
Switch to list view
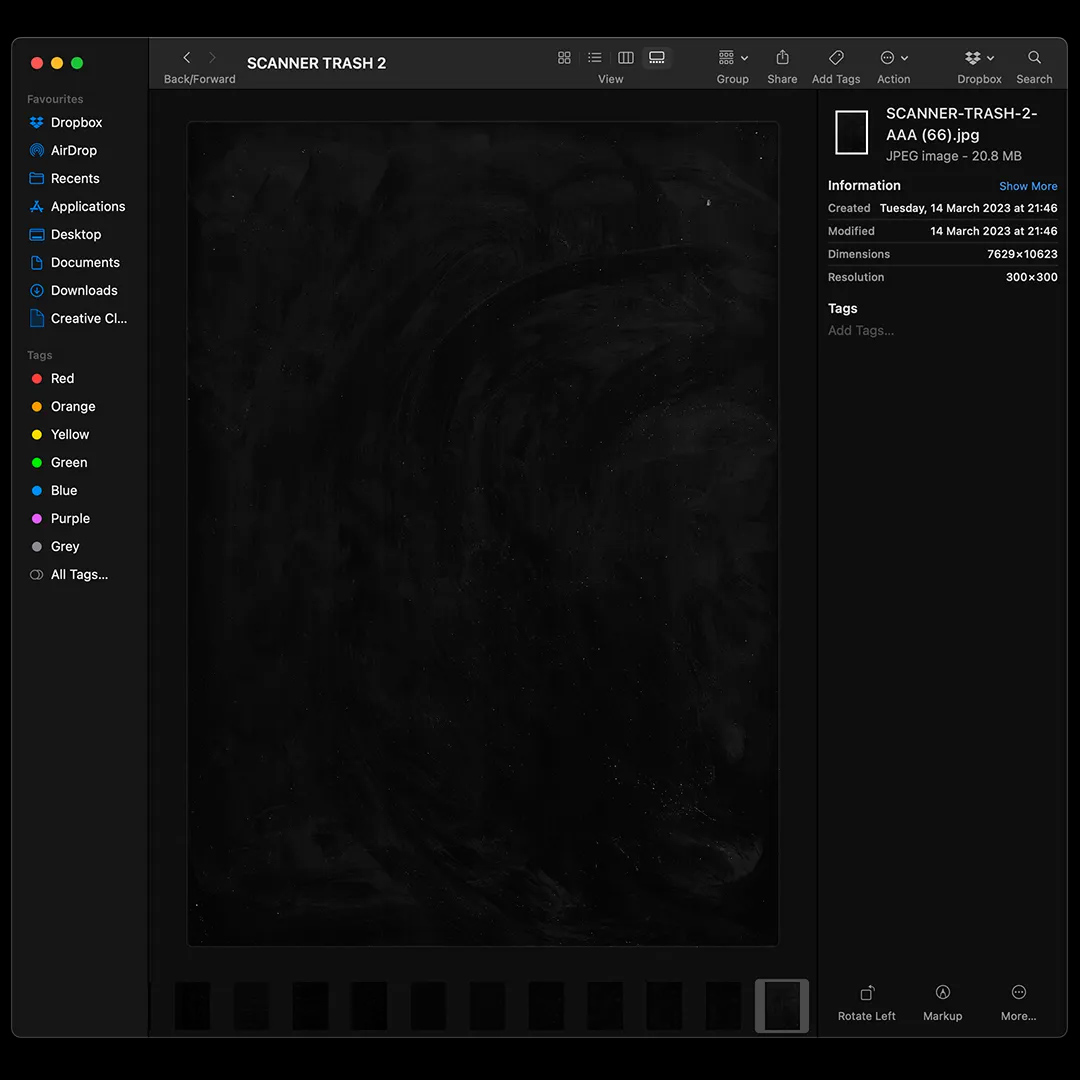(595, 58)
